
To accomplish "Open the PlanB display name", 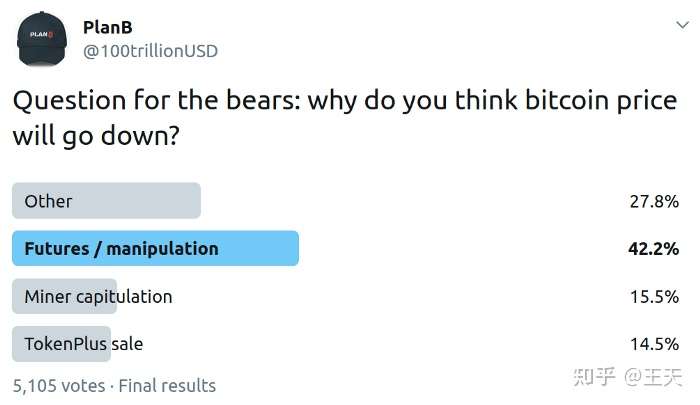I will pos(109,26).
